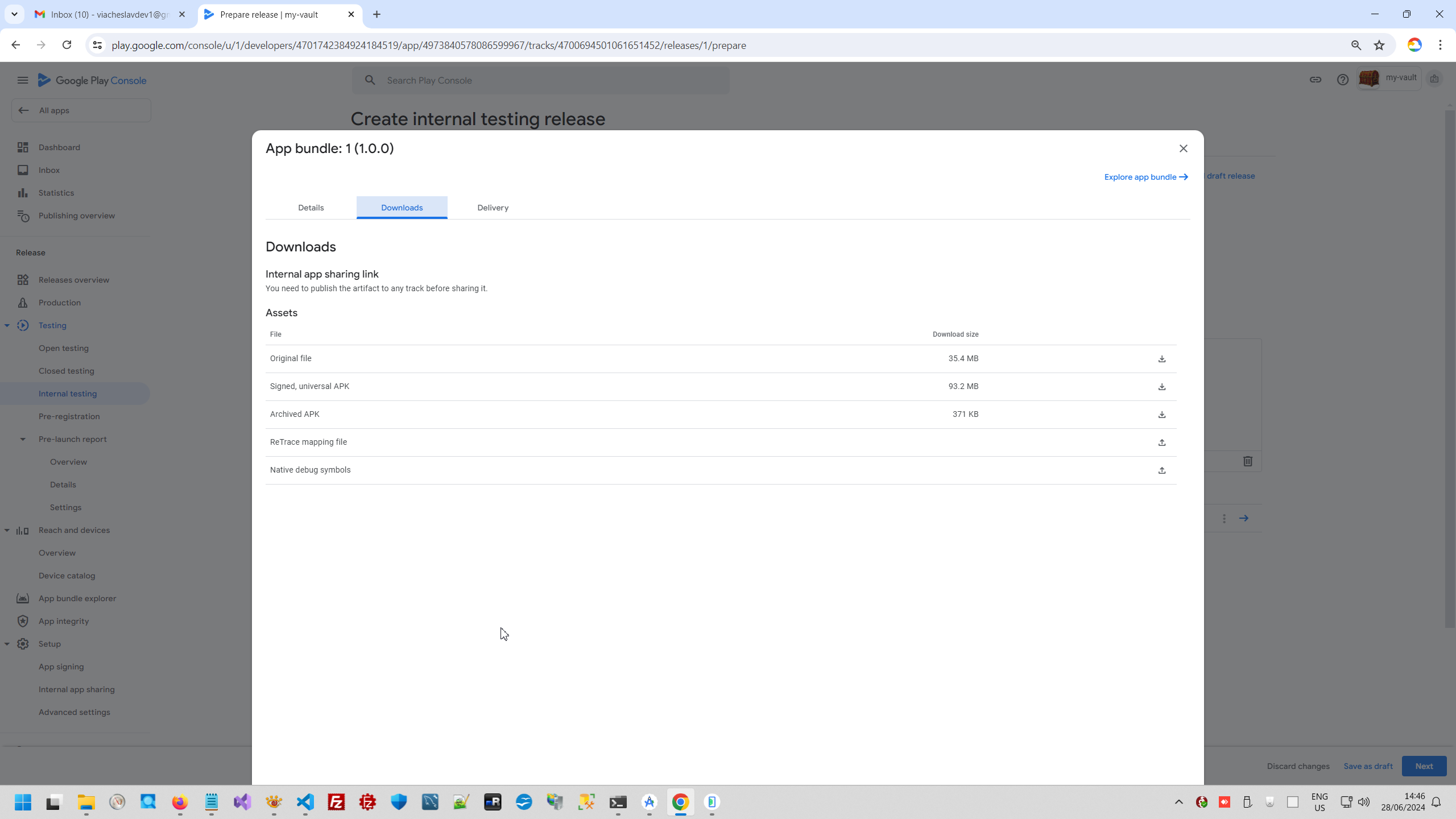1456x819 pixels.
Task: Switch to the Delivery tab
Action: pyautogui.click(x=493, y=208)
